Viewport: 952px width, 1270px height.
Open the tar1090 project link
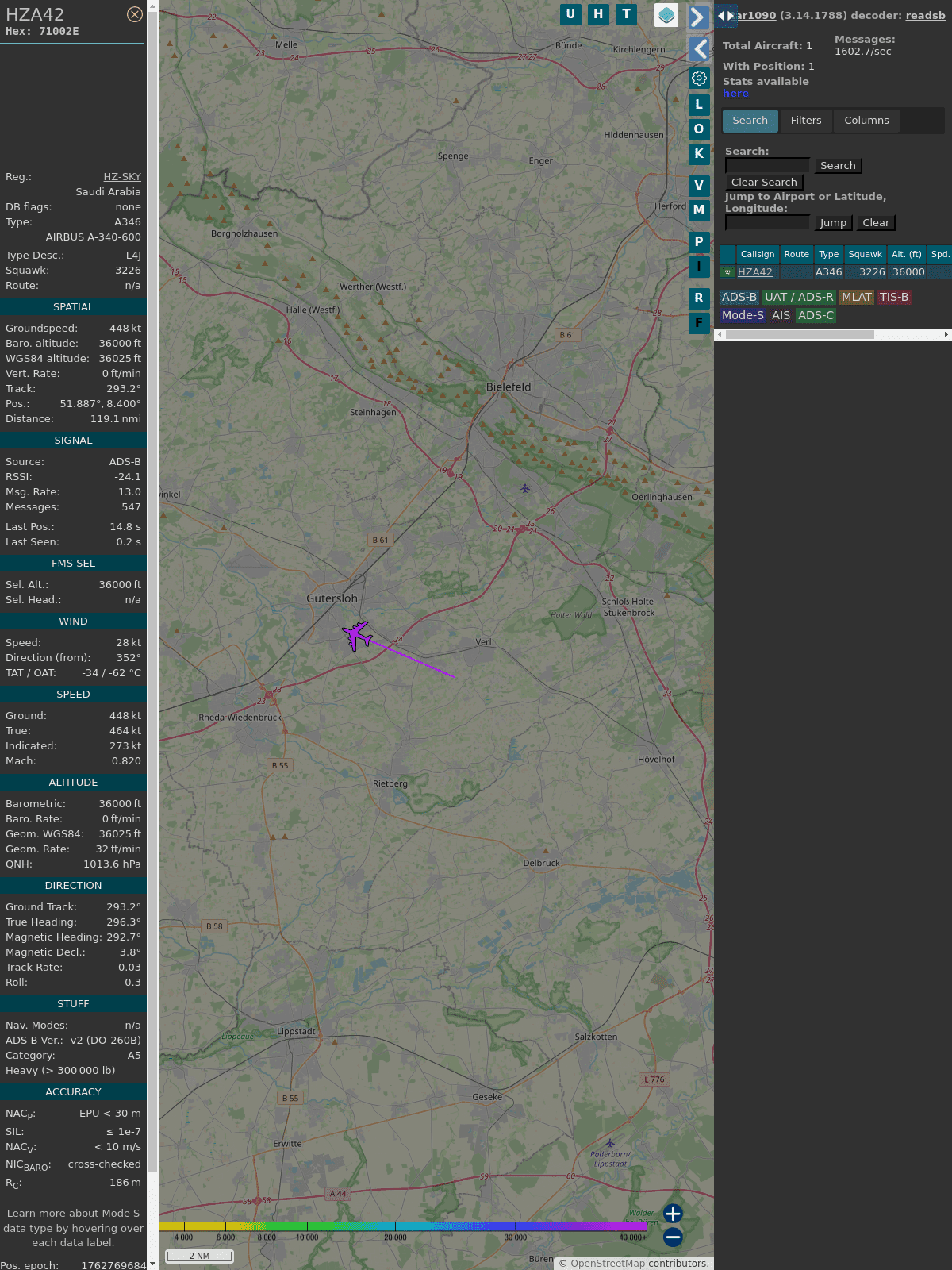tap(756, 15)
